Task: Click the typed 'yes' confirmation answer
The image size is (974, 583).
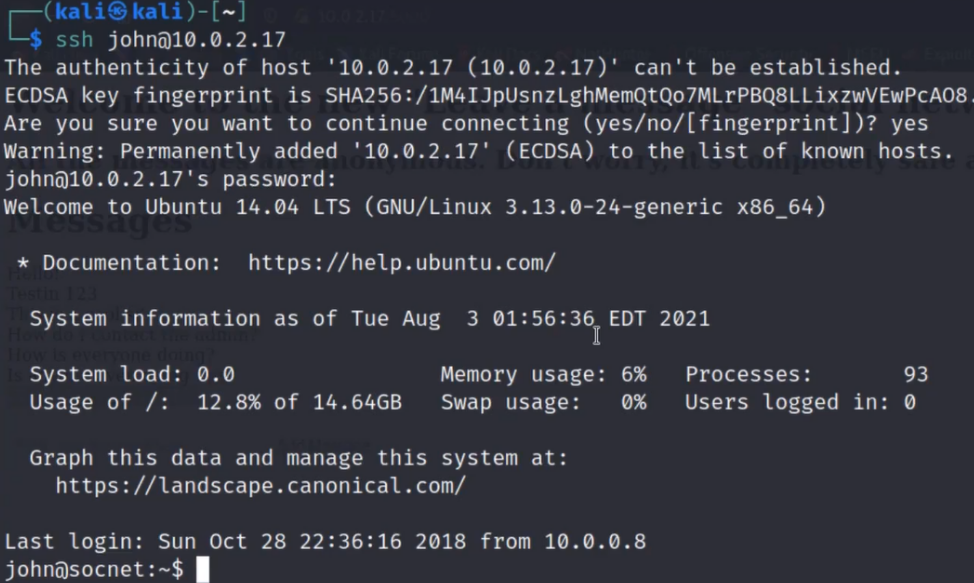Action: coord(909,124)
